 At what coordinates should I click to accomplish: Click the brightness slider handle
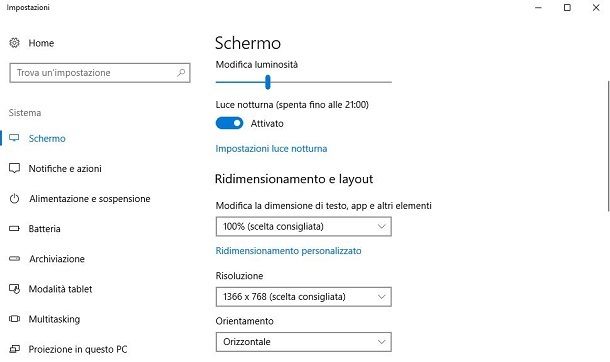[268, 82]
